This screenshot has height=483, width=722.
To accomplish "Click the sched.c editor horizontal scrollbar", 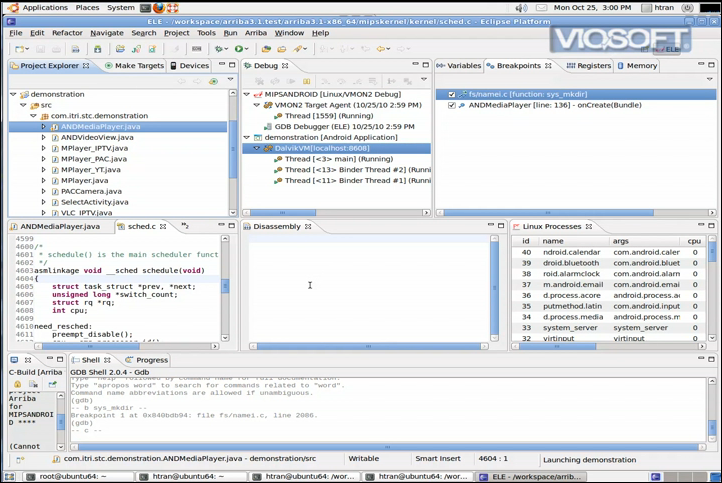I will click(127, 346).
